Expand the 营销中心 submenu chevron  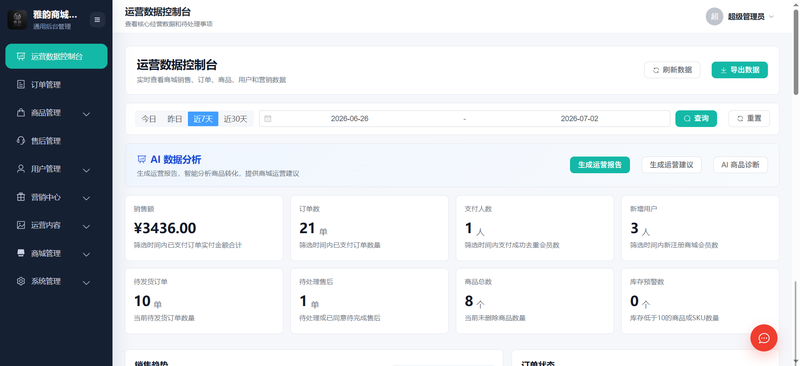click(x=86, y=198)
